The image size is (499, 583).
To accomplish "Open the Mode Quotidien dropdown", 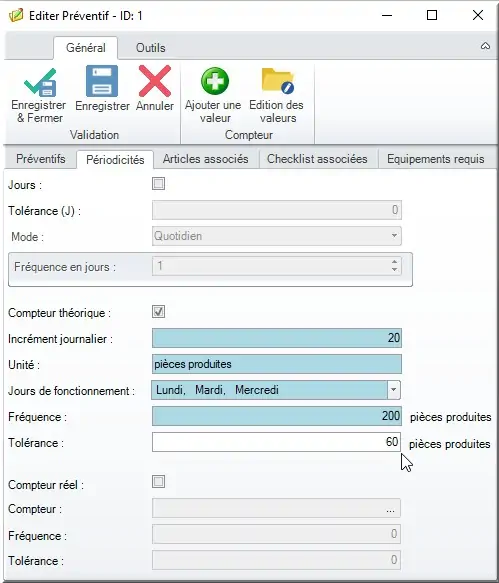I will tap(394, 236).
